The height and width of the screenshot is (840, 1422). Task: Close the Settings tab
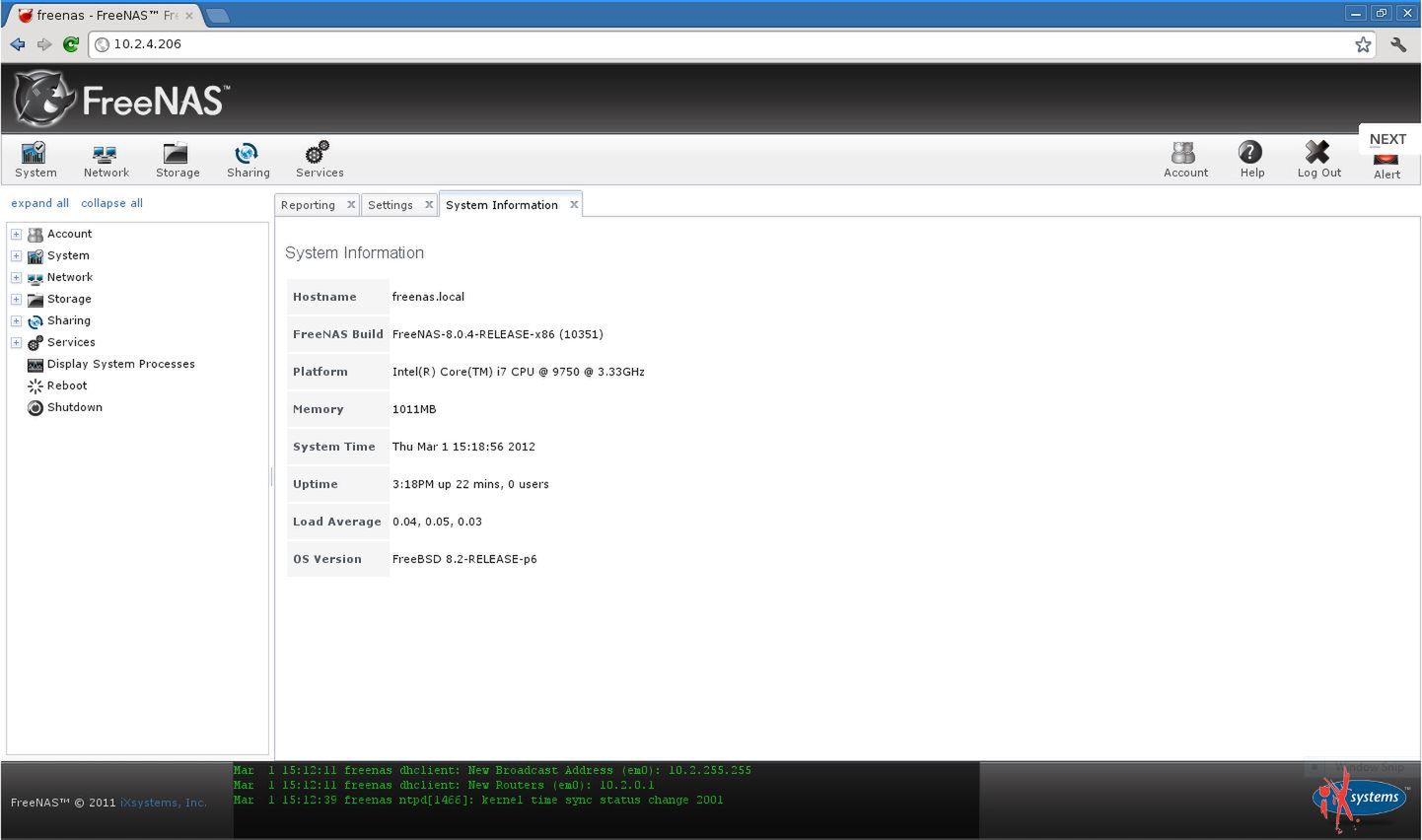click(429, 205)
